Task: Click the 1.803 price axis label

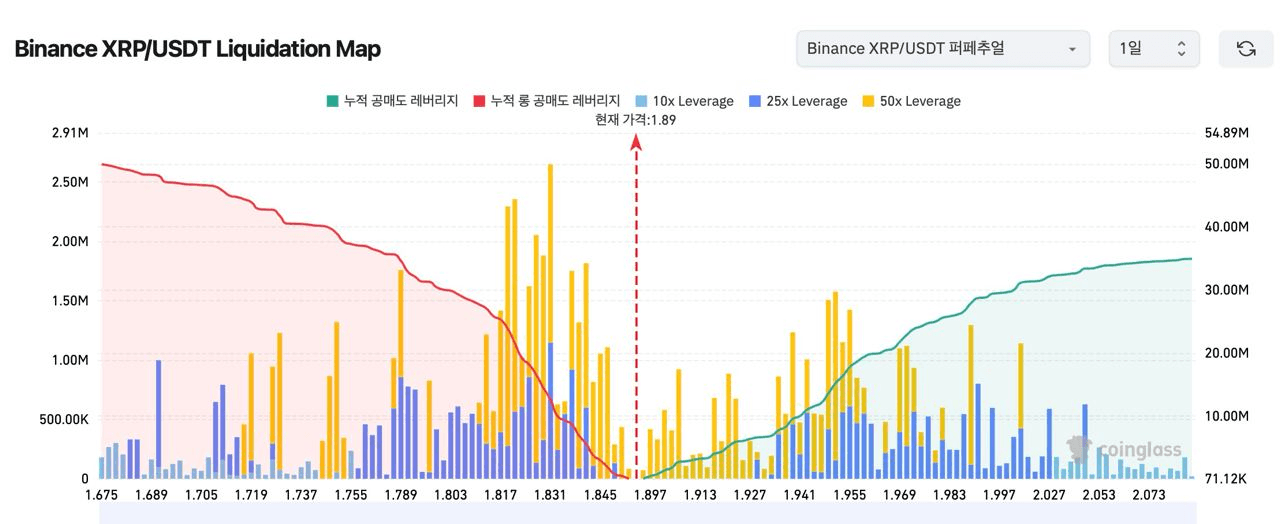Action: tap(451, 495)
